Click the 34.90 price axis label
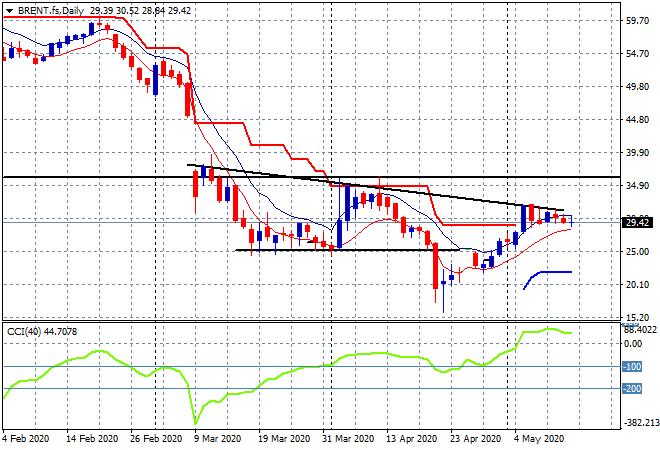The height and width of the screenshot is (450, 660). (635, 186)
